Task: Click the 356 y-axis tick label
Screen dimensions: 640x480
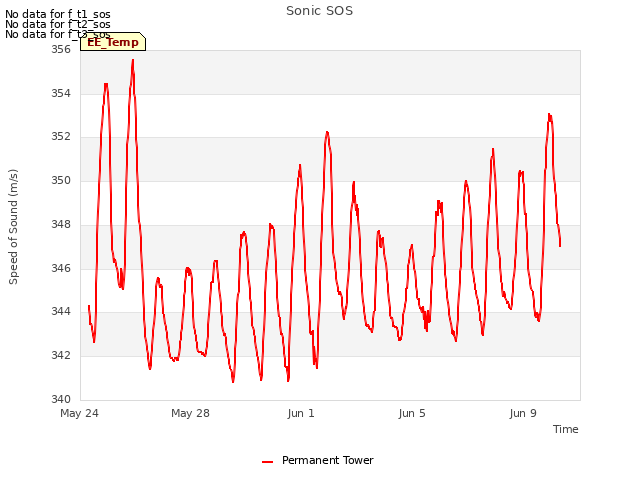Action: (60, 49)
